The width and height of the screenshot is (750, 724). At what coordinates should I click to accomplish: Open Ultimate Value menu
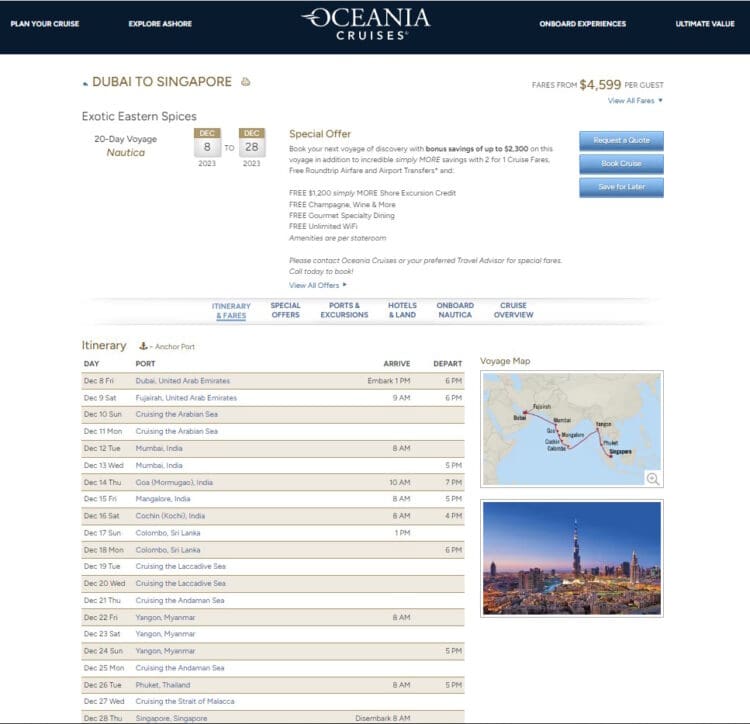click(x=705, y=23)
